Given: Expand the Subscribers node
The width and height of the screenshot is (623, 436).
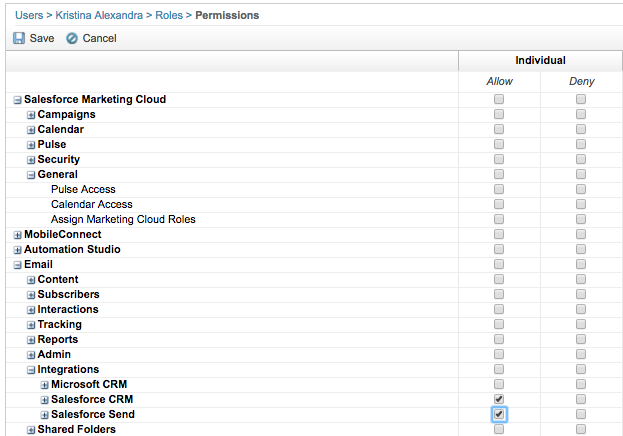Looking at the screenshot, I should pos(31,295).
